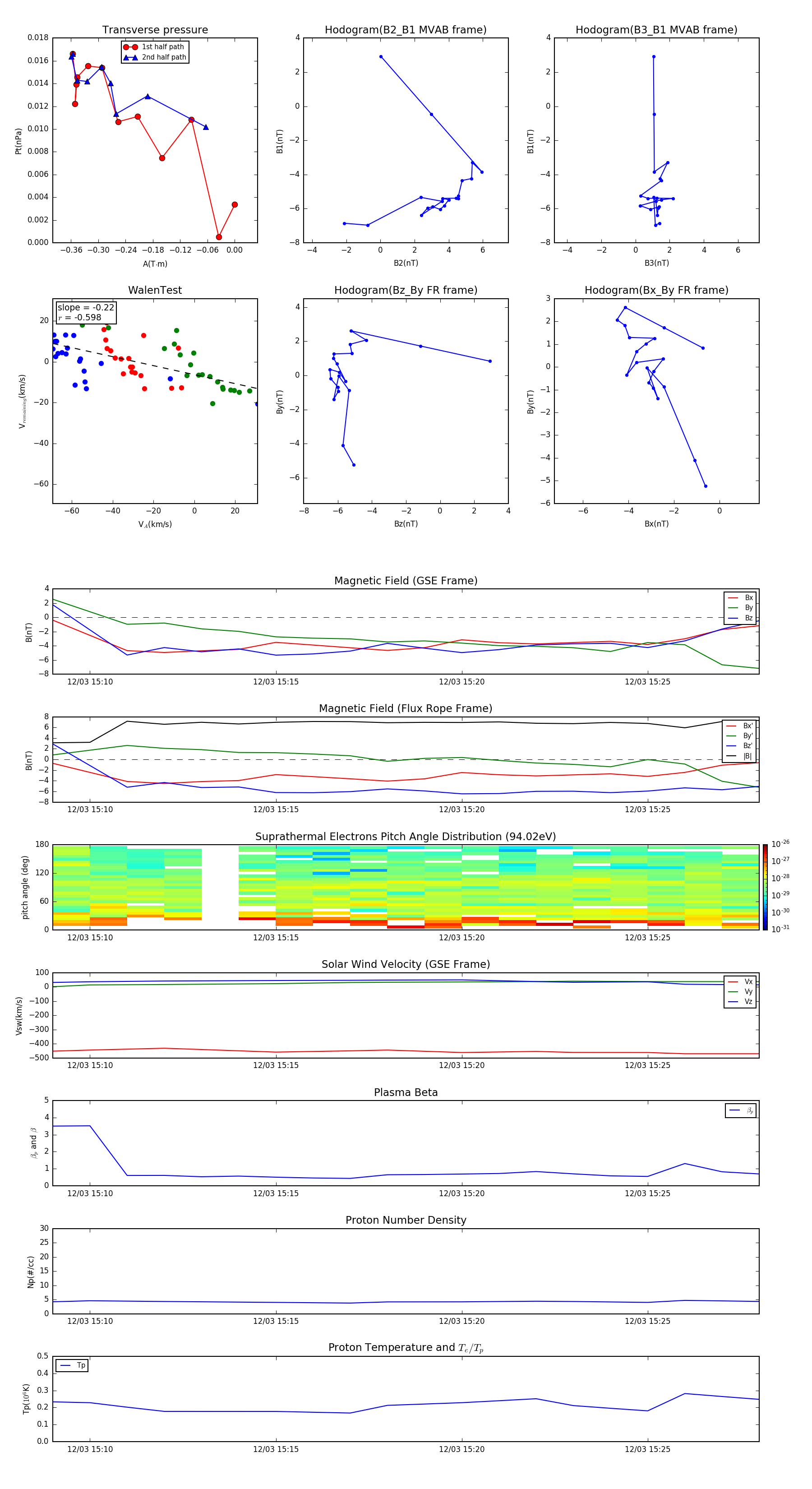
Task: Click the 'Hodogram(Bx_By FR frame)' title
Action: (656, 290)
